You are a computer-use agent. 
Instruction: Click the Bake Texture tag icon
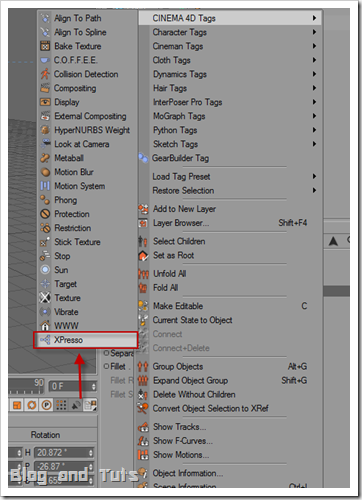coord(45,46)
